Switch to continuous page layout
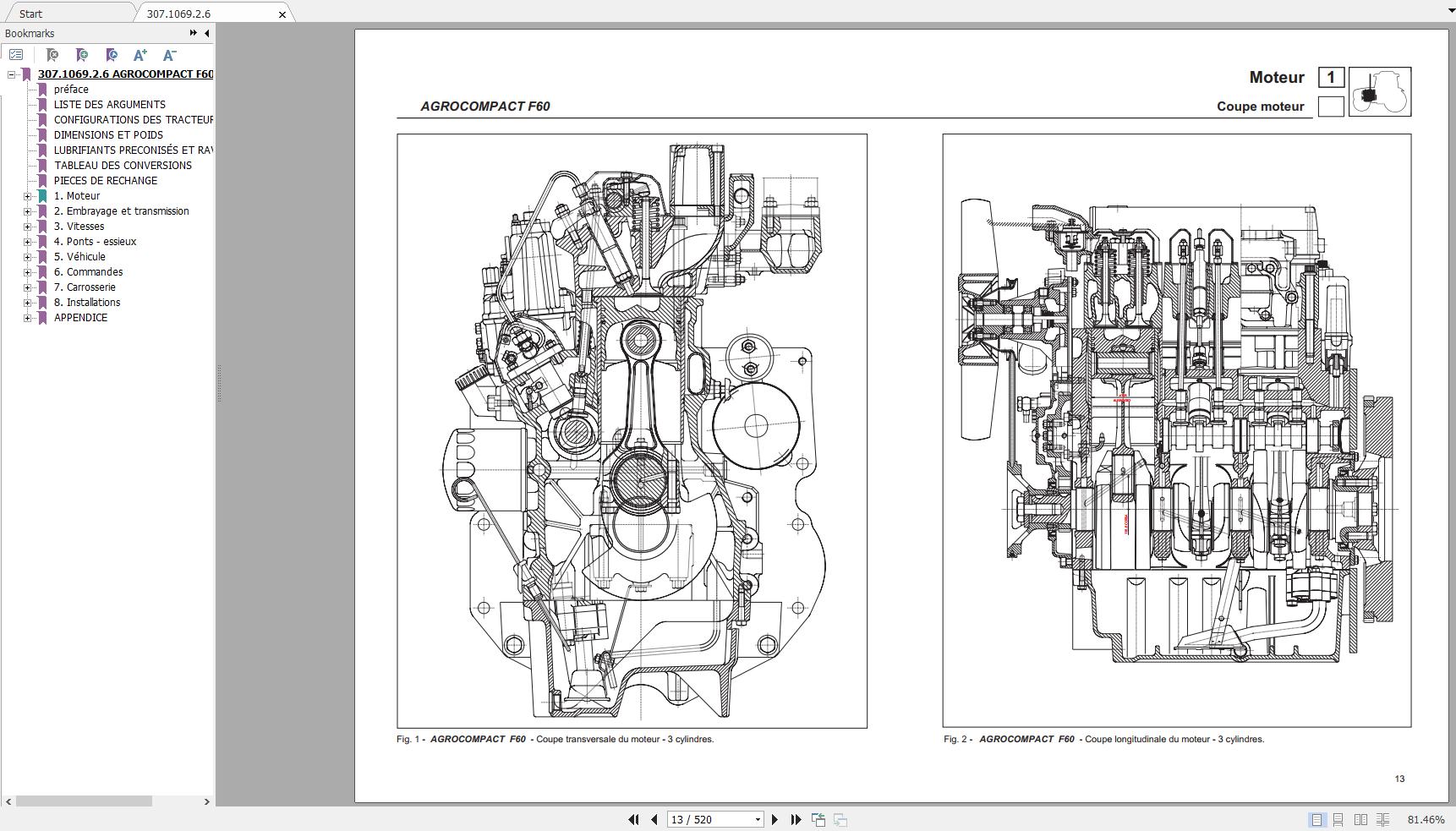The image size is (1456, 831). tap(1338, 819)
